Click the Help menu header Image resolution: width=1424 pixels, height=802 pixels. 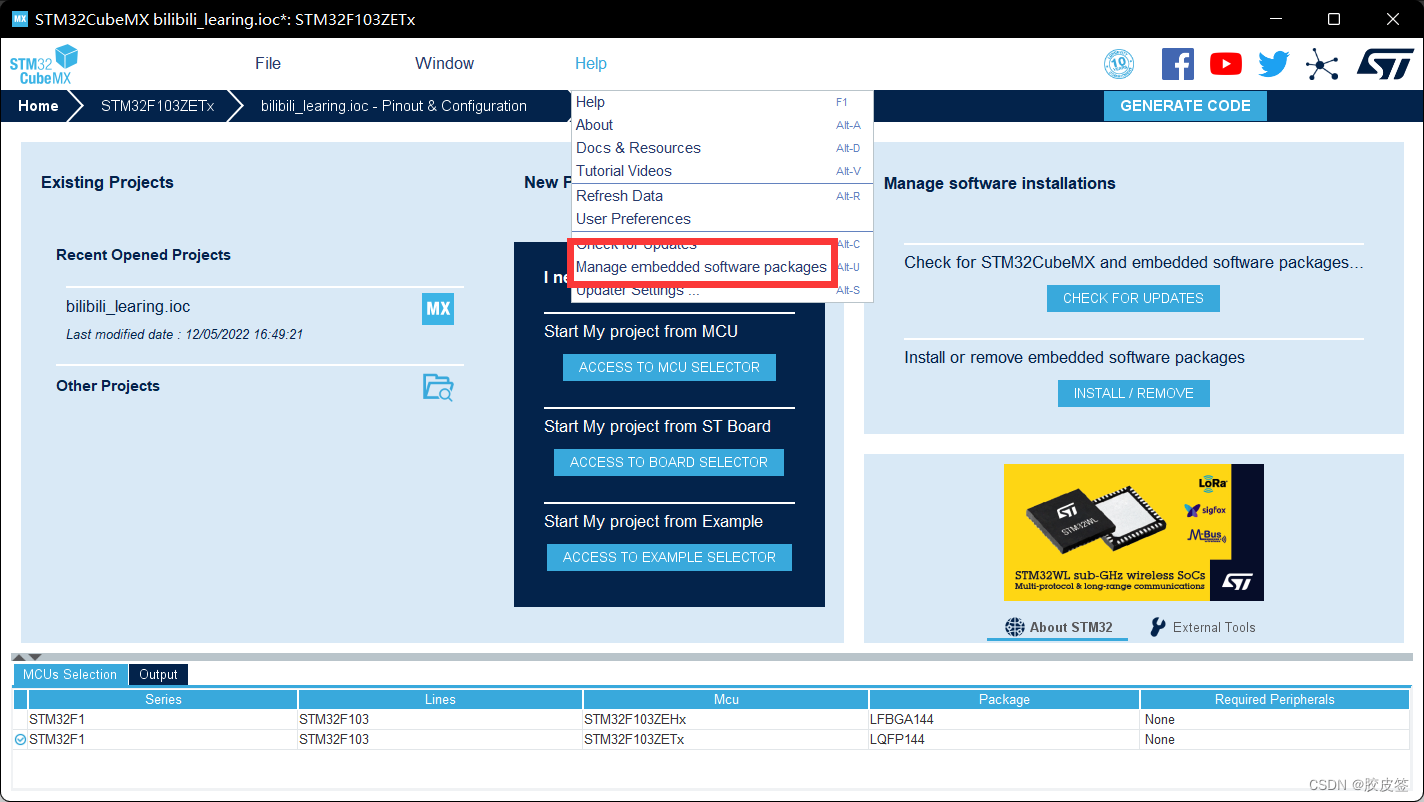591,63
